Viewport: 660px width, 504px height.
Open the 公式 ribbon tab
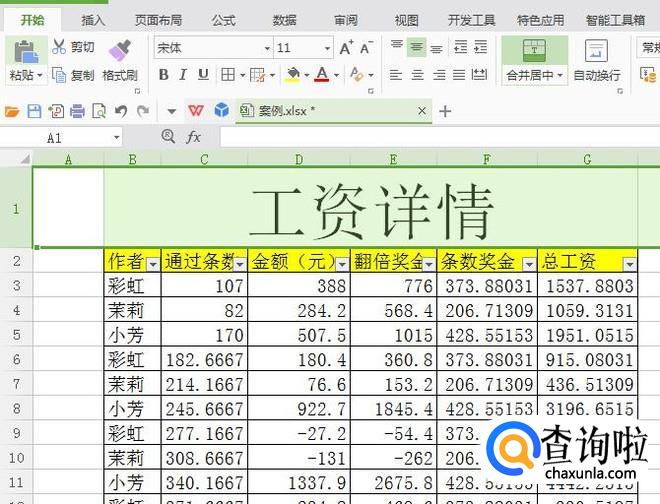223,19
